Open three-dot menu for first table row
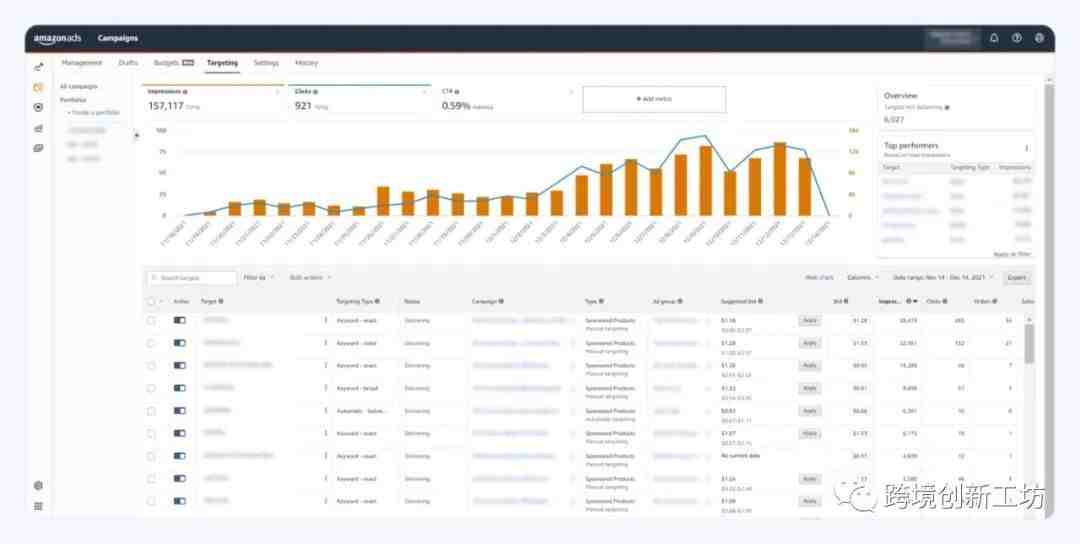 click(x=326, y=320)
